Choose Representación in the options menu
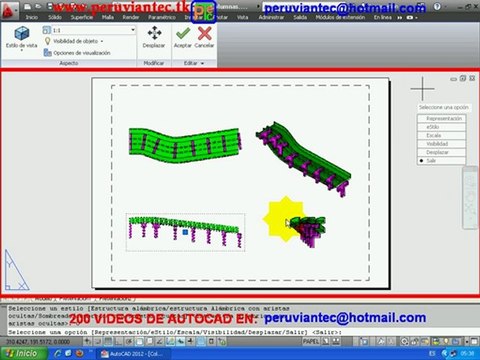 click(x=441, y=118)
